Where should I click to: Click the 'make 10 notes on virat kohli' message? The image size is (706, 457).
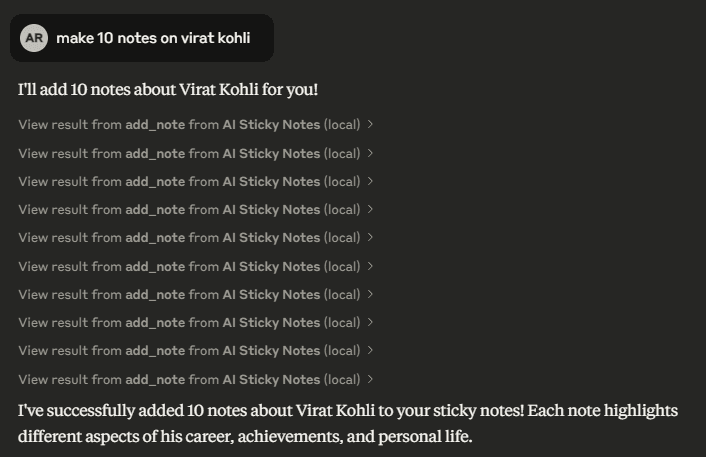(153, 38)
